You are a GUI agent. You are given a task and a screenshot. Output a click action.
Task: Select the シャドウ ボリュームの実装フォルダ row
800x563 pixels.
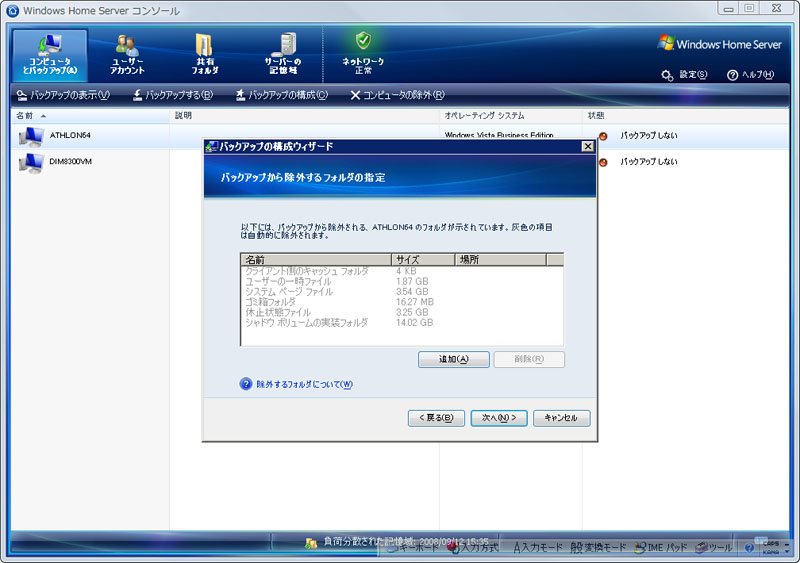pos(402,323)
